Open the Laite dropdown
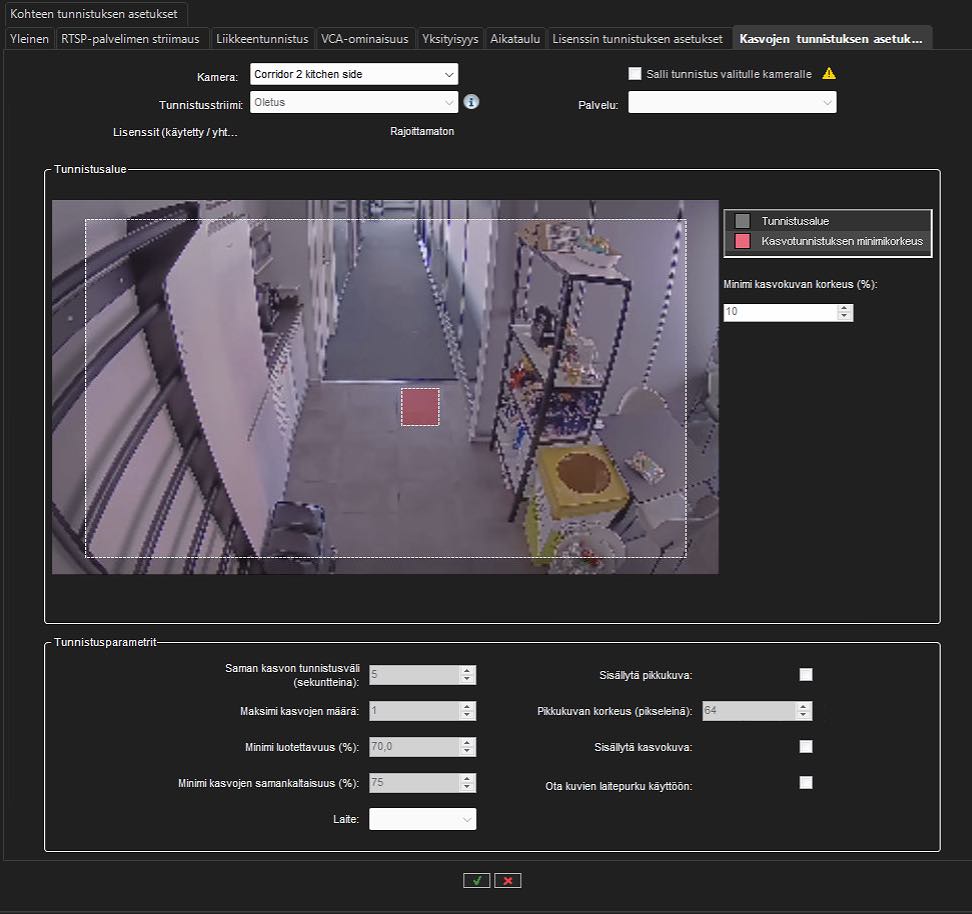 point(422,819)
